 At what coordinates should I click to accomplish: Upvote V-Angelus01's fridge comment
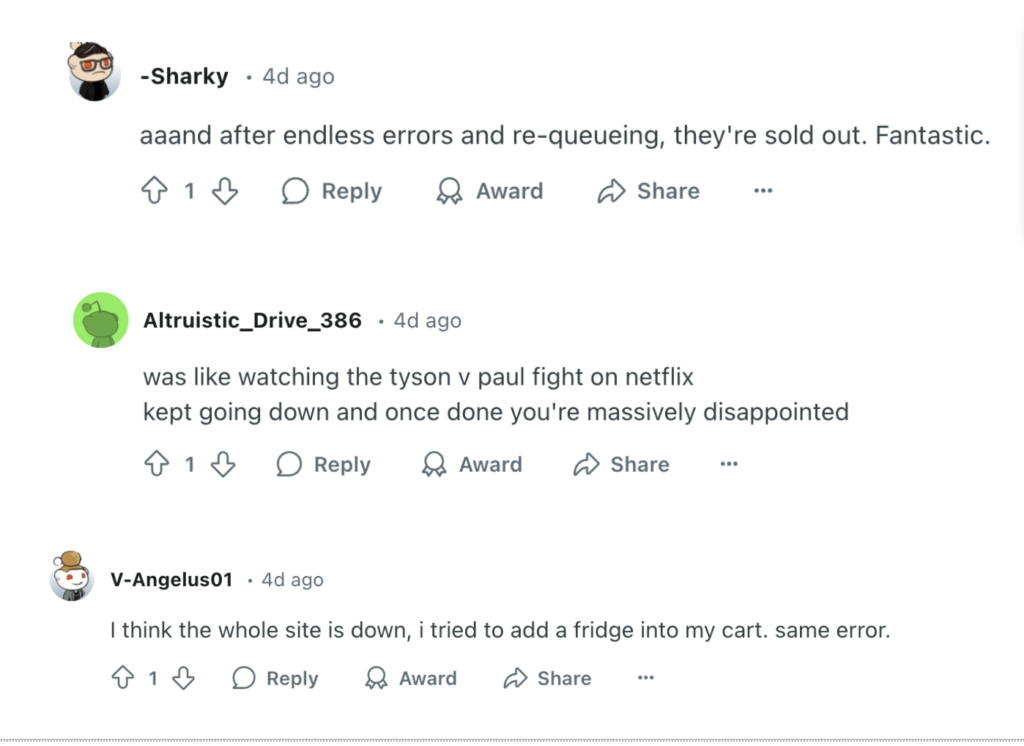tap(122, 678)
